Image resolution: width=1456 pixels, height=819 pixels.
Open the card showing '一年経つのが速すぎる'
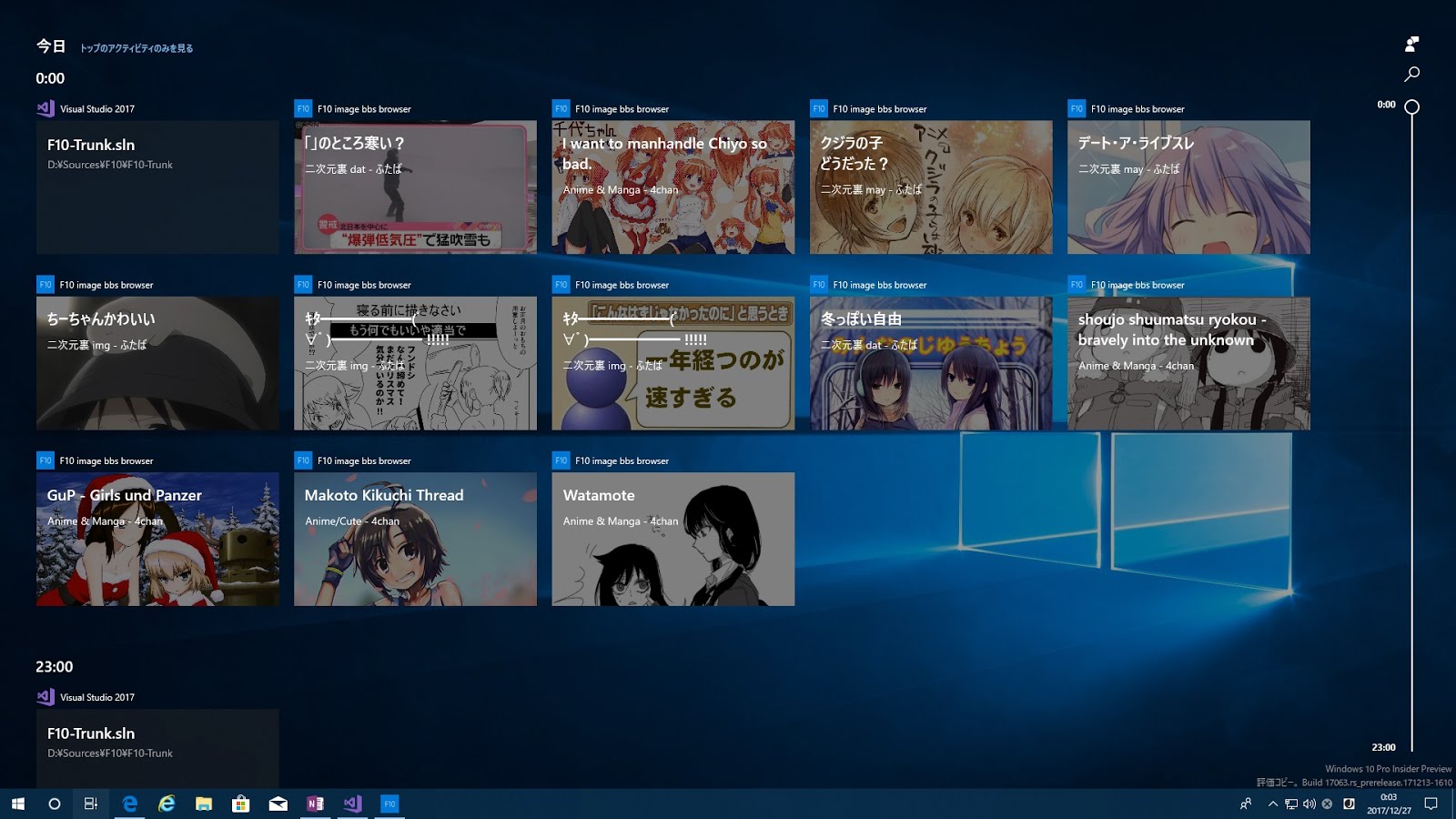[672, 363]
